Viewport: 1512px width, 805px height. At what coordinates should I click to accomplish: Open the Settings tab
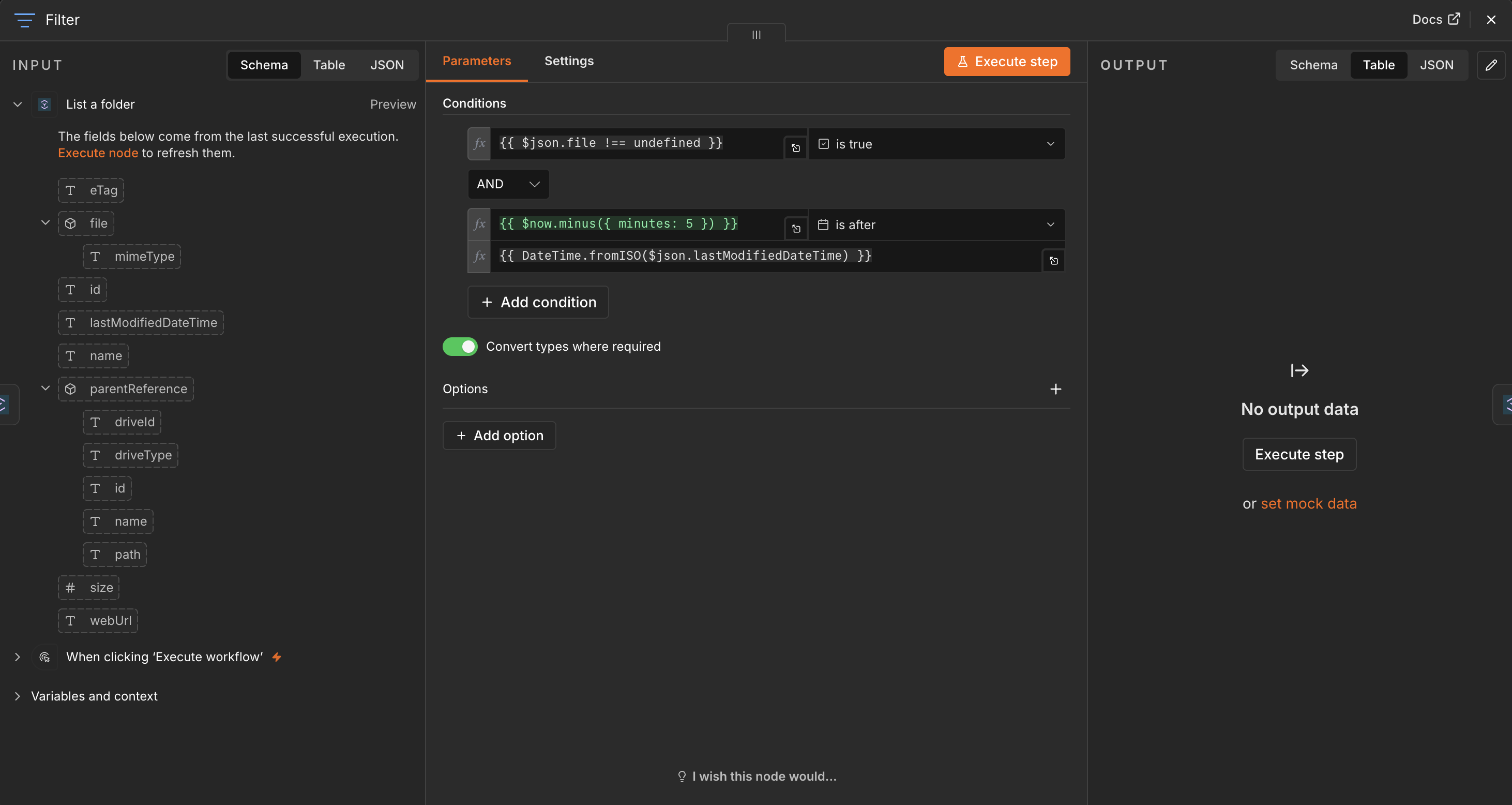pyautogui.click(x=569, y=61)
